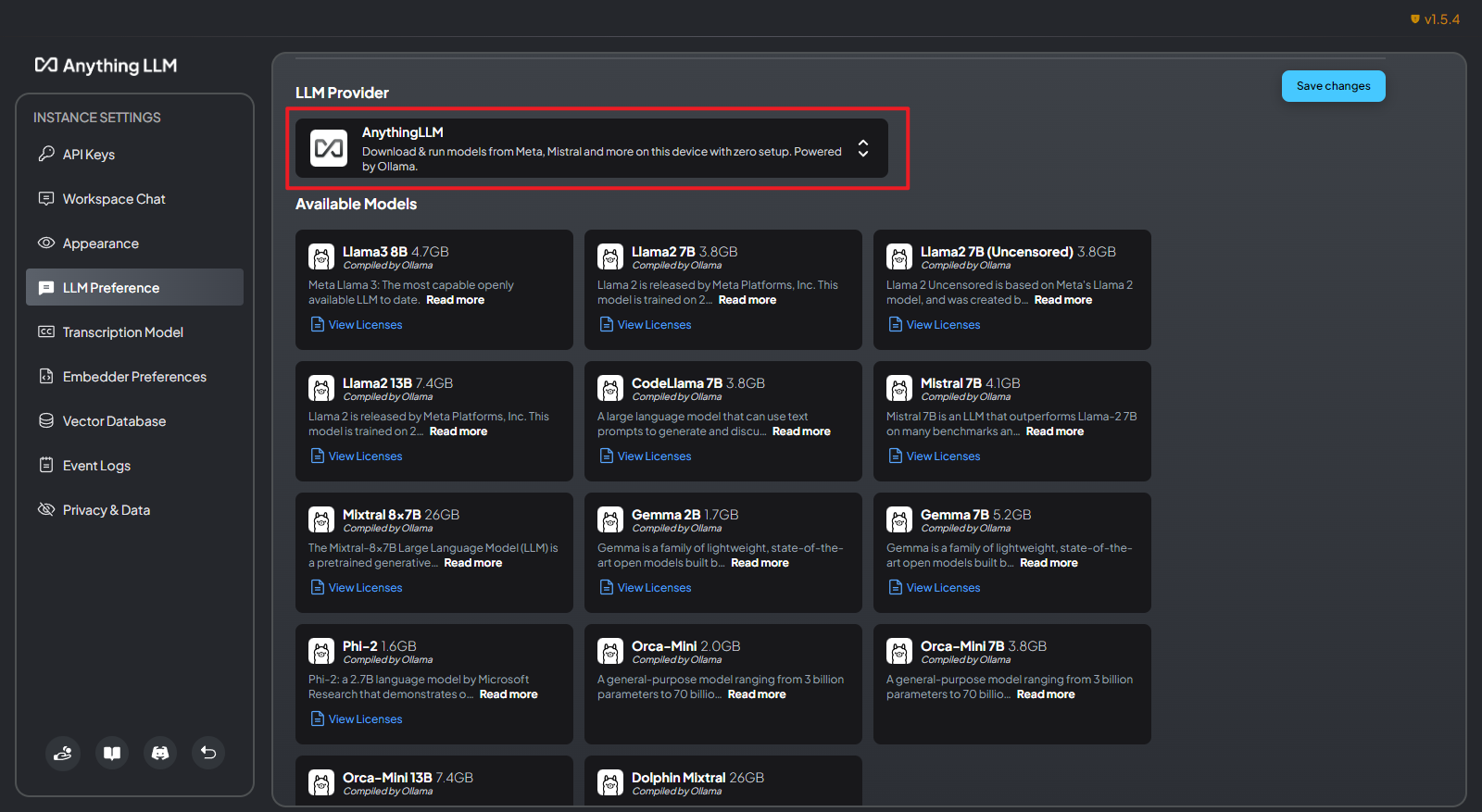Expand Read more on CodeLlama 7B description
Image resolution: width=1482 pixels, height=812 pixels.
(x=801, y=431)
